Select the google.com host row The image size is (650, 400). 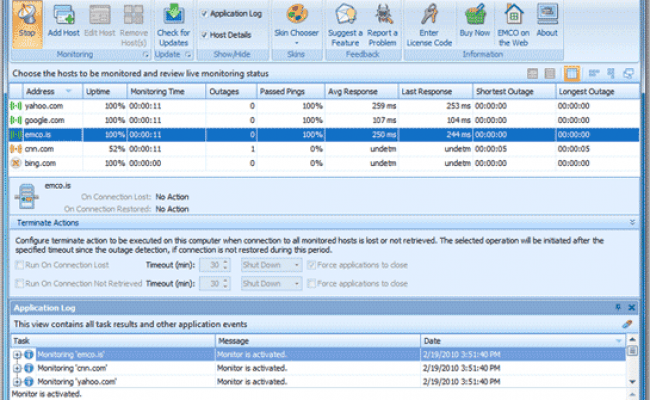[x=324, y=120]
